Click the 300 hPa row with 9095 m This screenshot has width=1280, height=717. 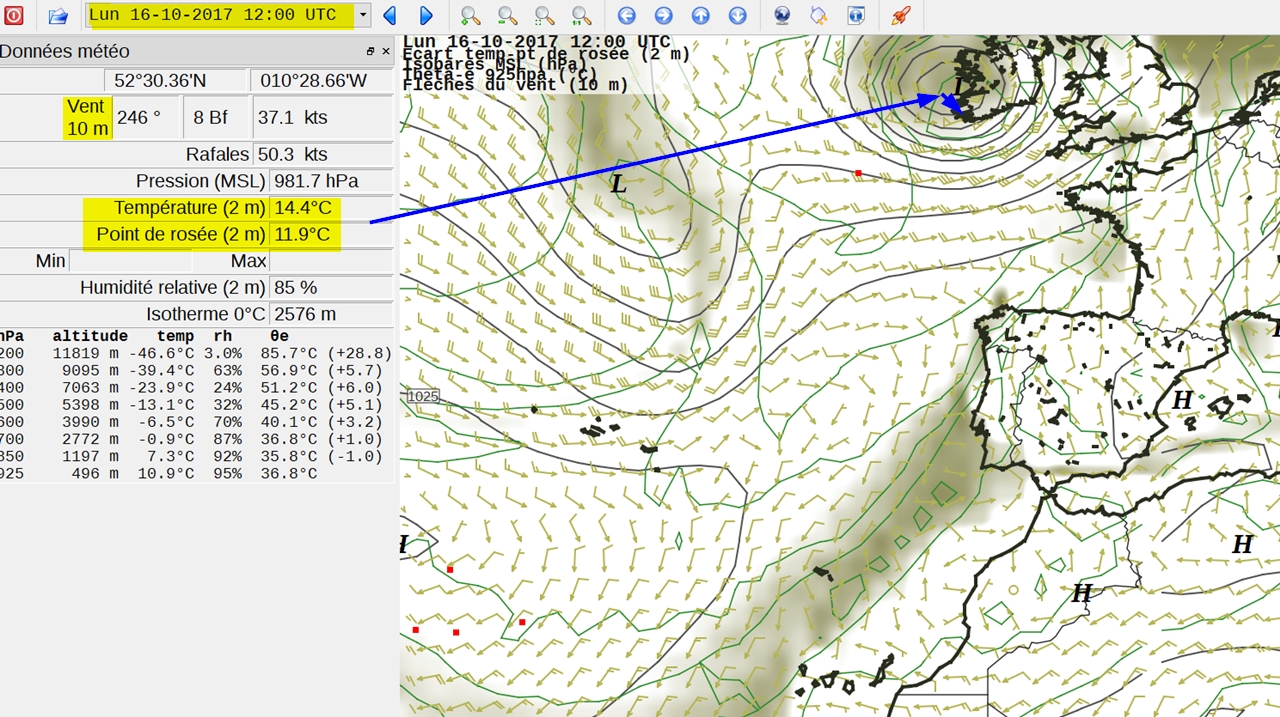pyautogui.click(x=196, y=371)
